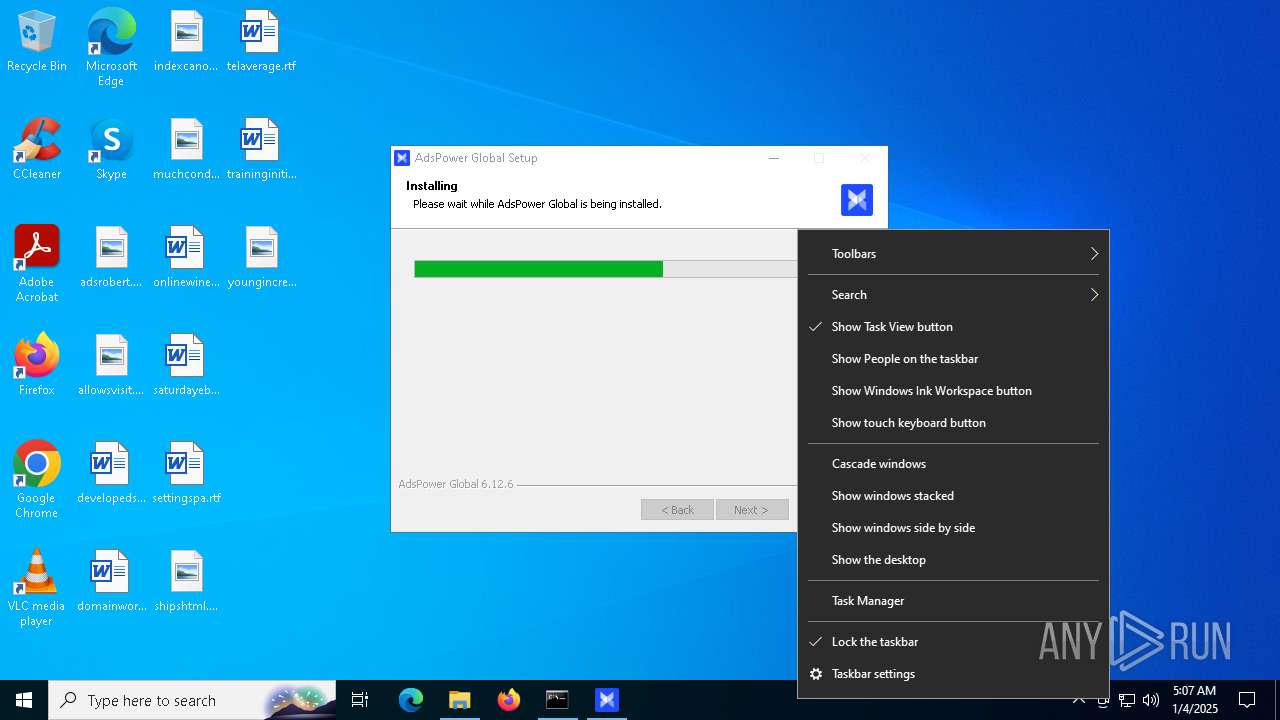Click the AdsPower Global 6.12.6 version text
Viewport: 1280px width, 720px height.
point(456,484)
